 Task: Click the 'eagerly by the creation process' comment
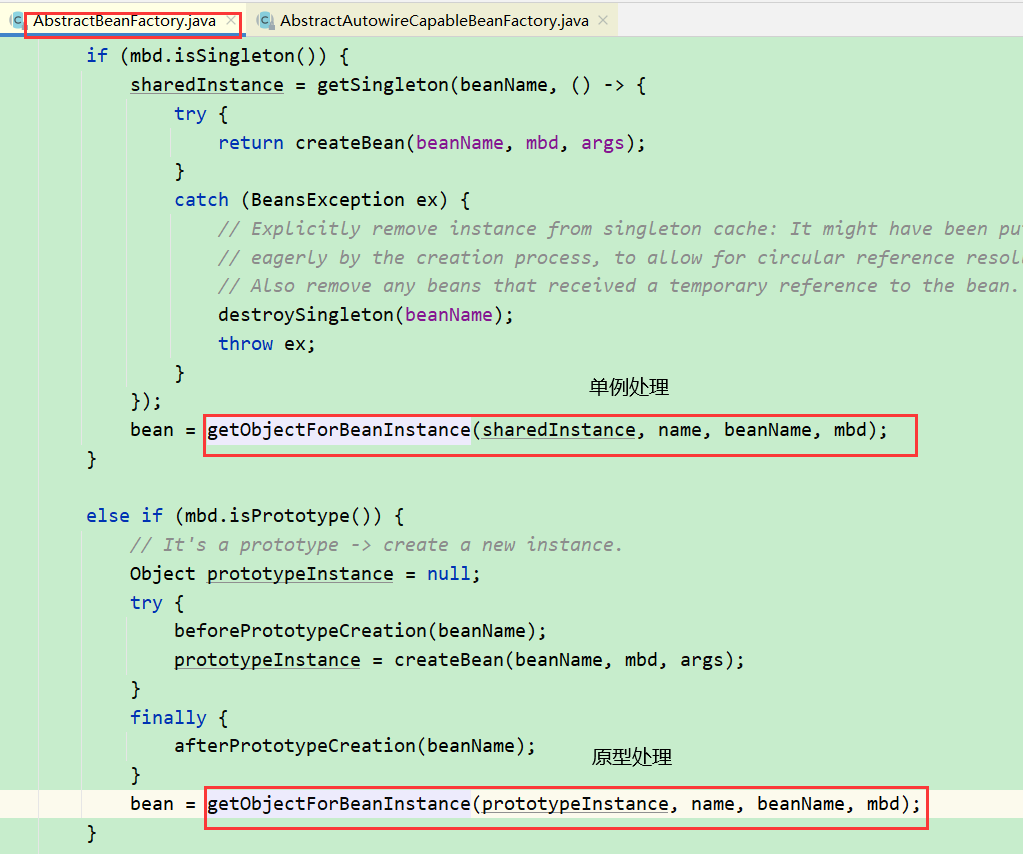coord(620,258)
